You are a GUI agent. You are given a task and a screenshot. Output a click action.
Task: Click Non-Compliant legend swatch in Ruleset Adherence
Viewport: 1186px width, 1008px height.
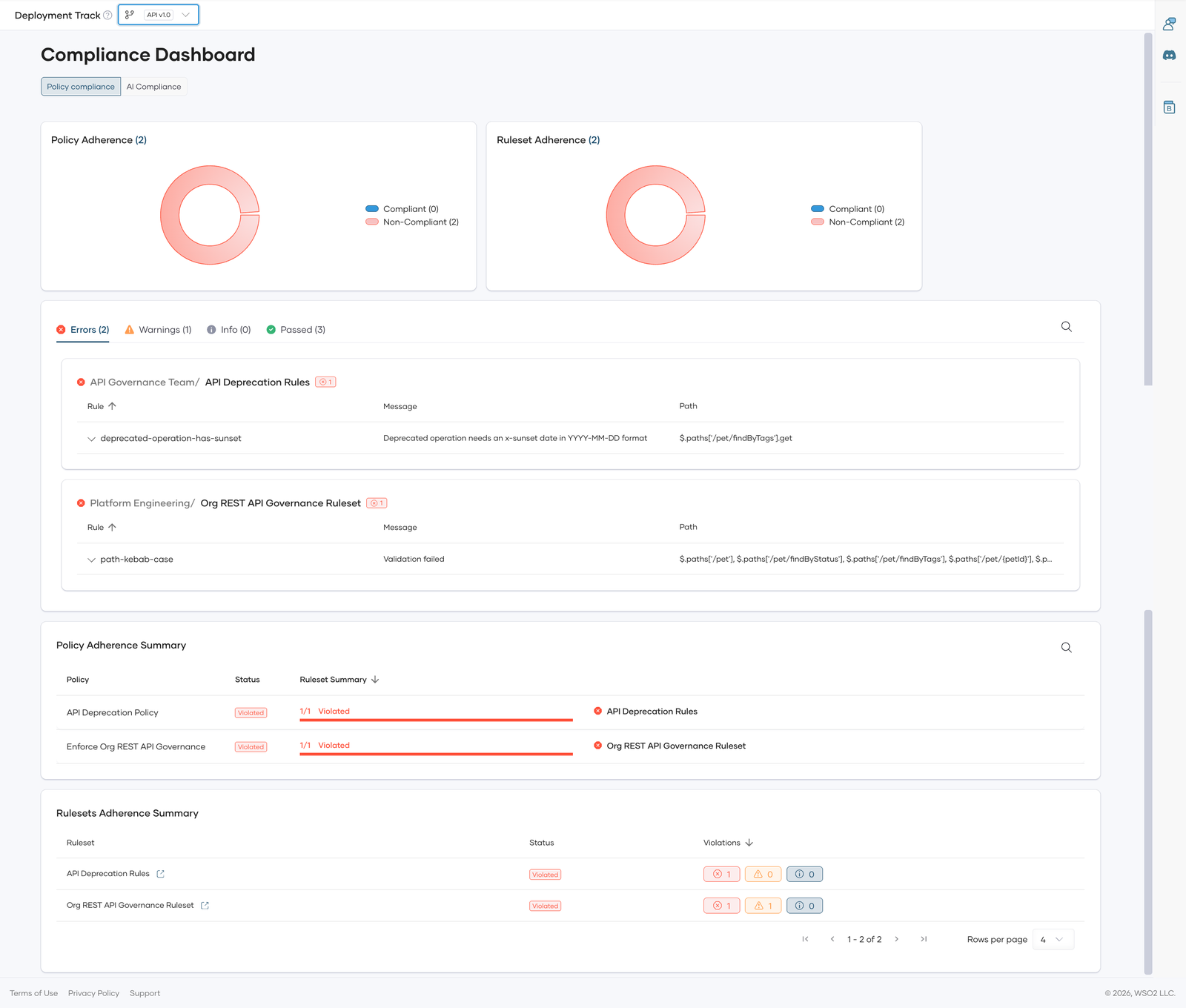pos(818,222)
